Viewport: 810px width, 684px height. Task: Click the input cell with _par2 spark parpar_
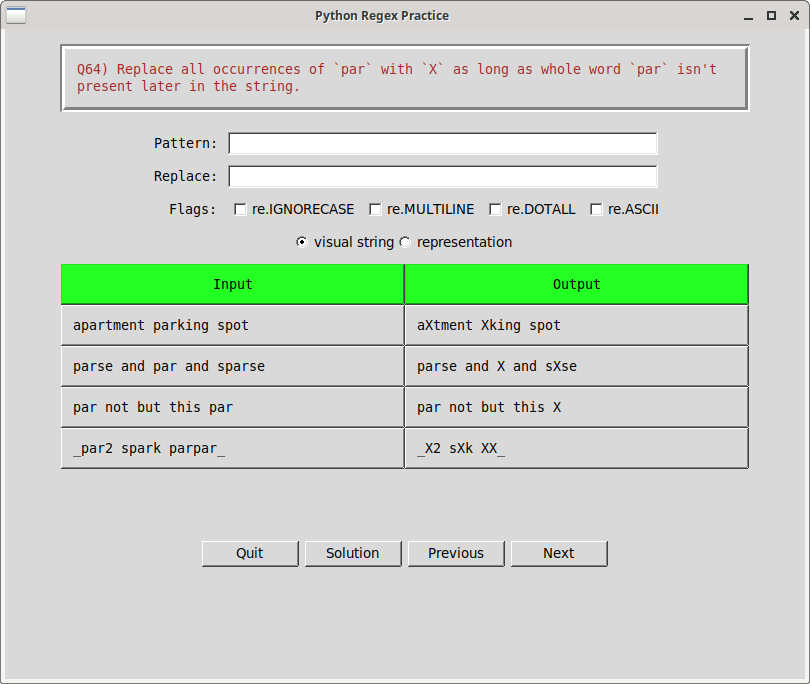232,448
